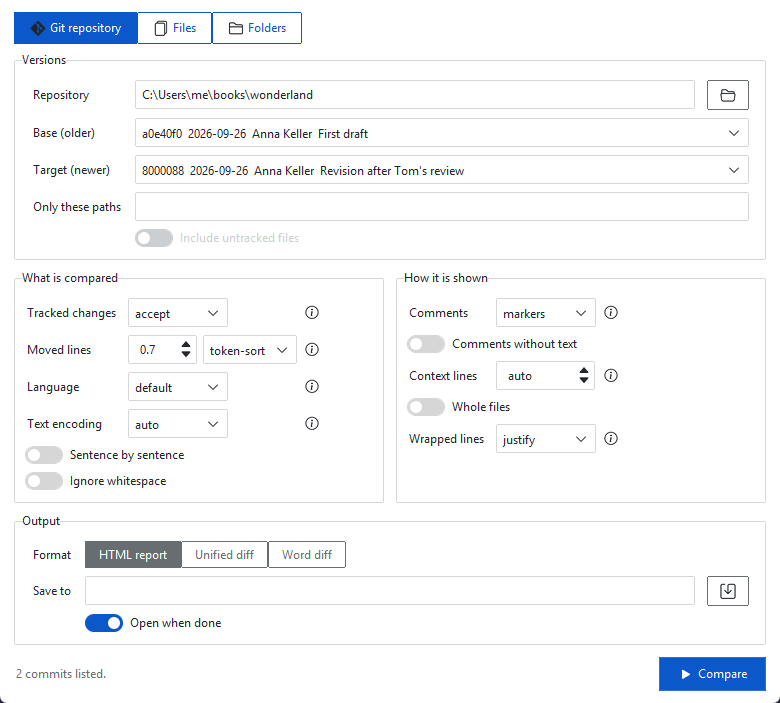
Task: Switch to Git repository tab
Action: tap(76, 28)
